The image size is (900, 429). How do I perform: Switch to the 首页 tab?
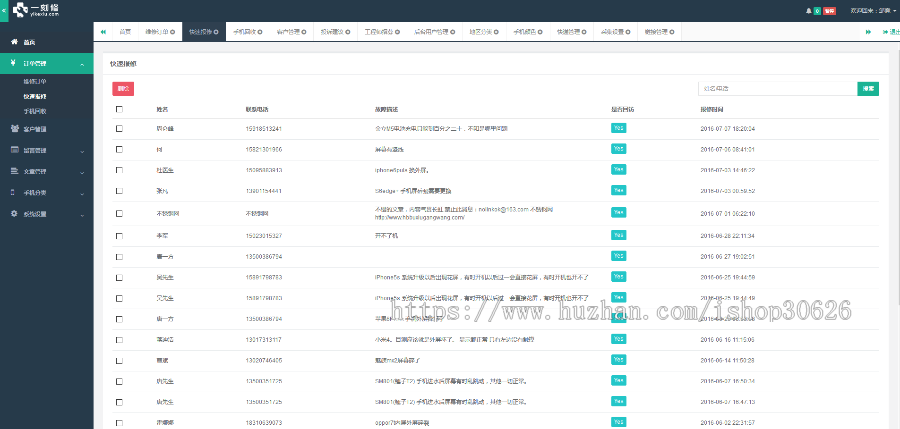(x=125, y=32)
